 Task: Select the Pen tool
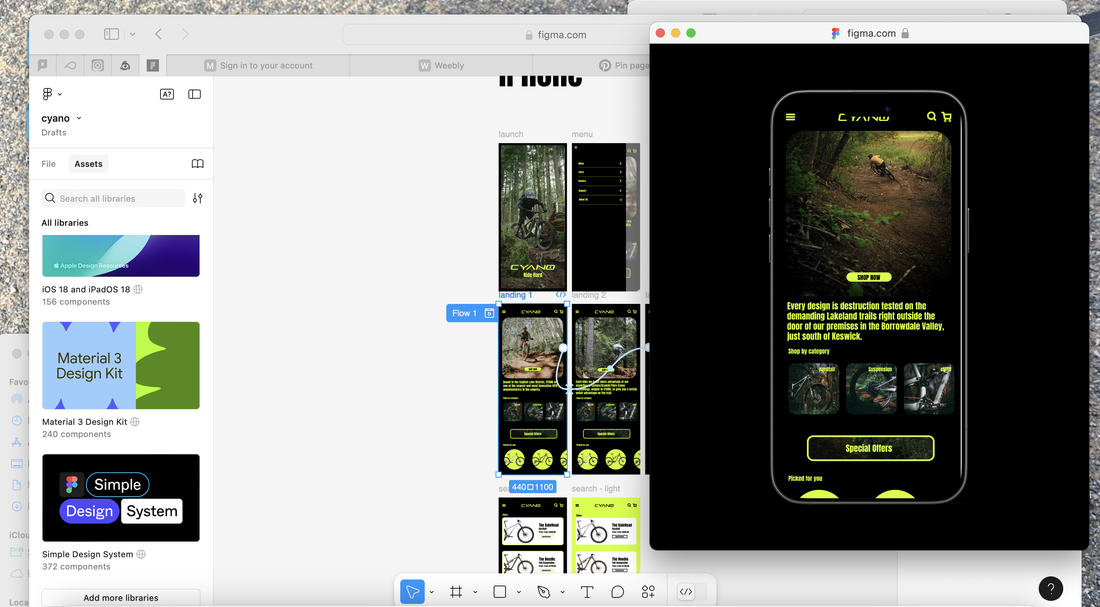(543, 592)
